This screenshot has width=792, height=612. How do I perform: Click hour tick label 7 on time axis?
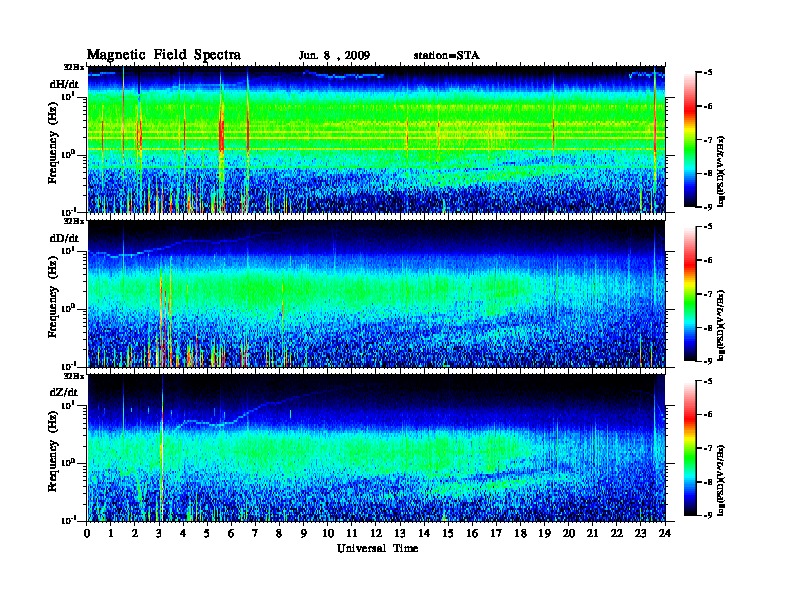[x=256, y=533]
